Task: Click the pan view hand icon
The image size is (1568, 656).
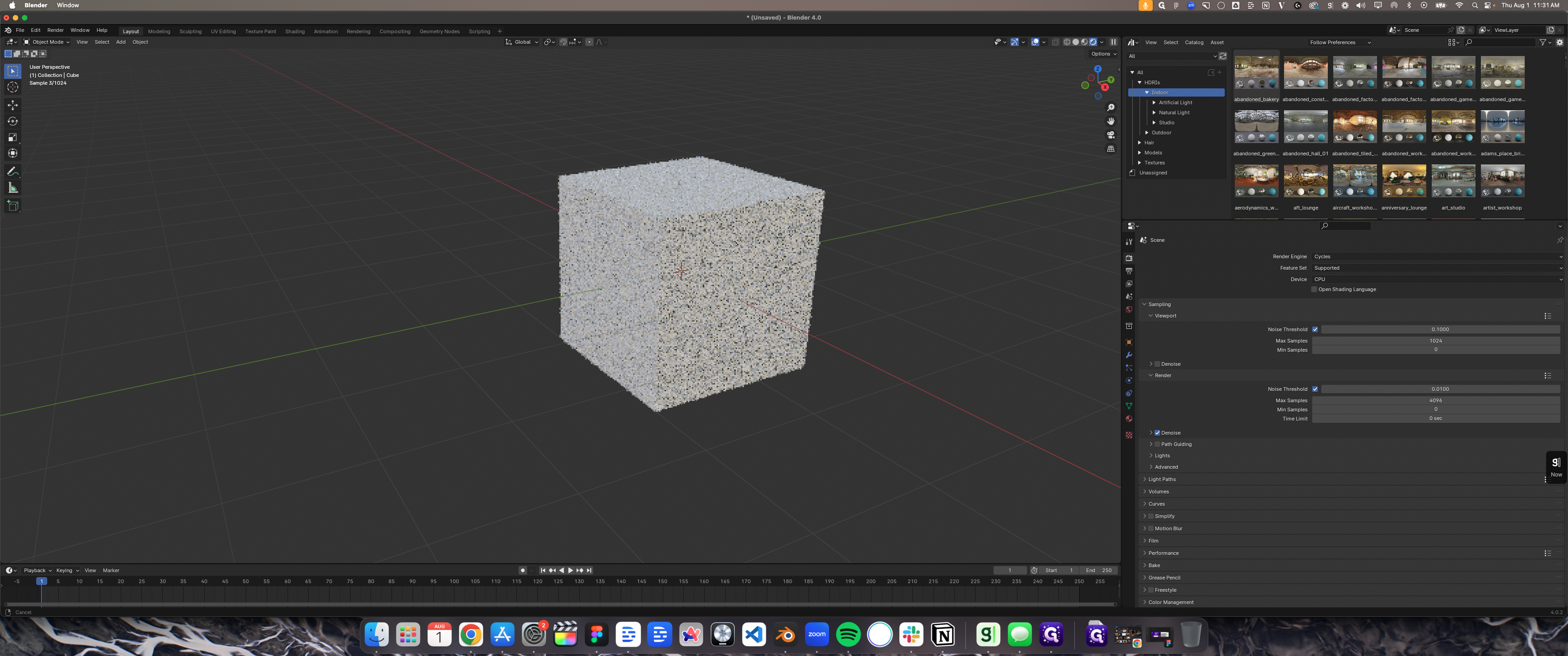Action: 1111,121
